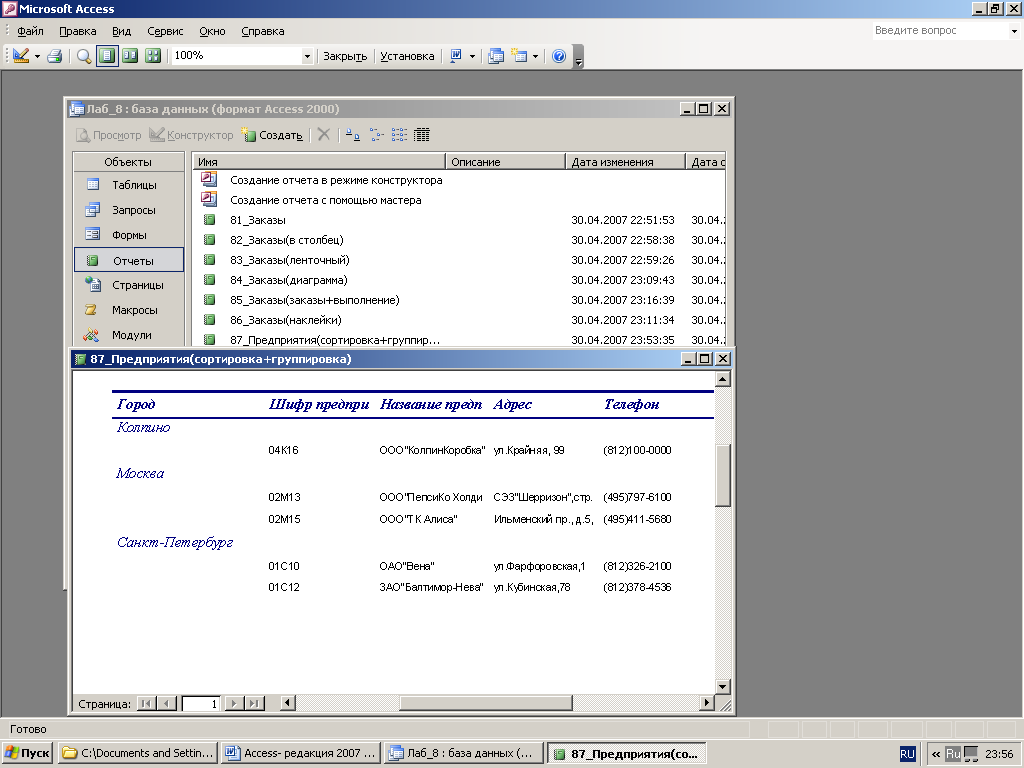
Task: Select Таблицы in Objects panel
Action: point(128,185)
